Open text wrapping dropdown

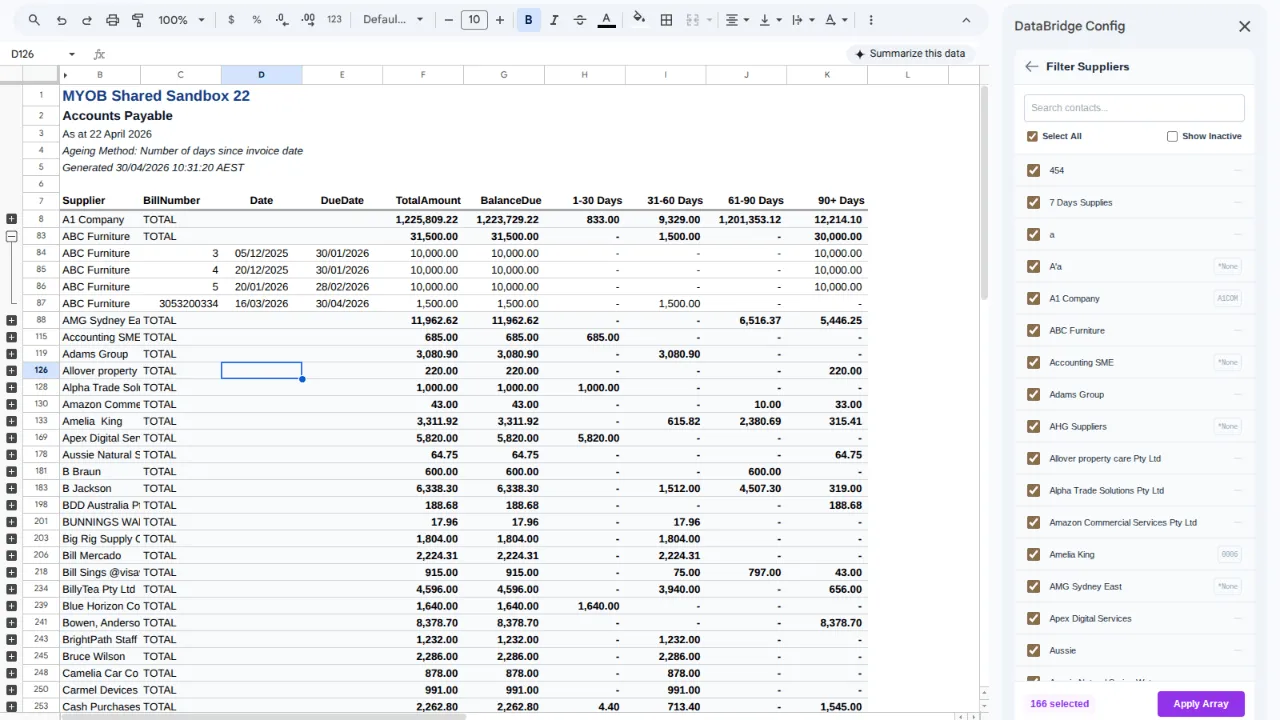coord(802,20)
